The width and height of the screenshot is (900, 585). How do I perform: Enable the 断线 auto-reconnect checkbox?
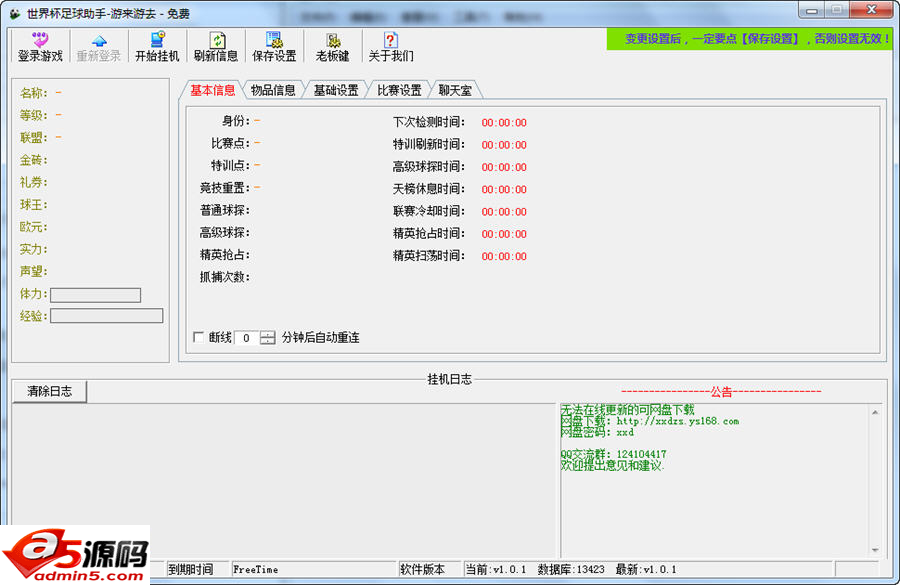[x=199, y=337]
